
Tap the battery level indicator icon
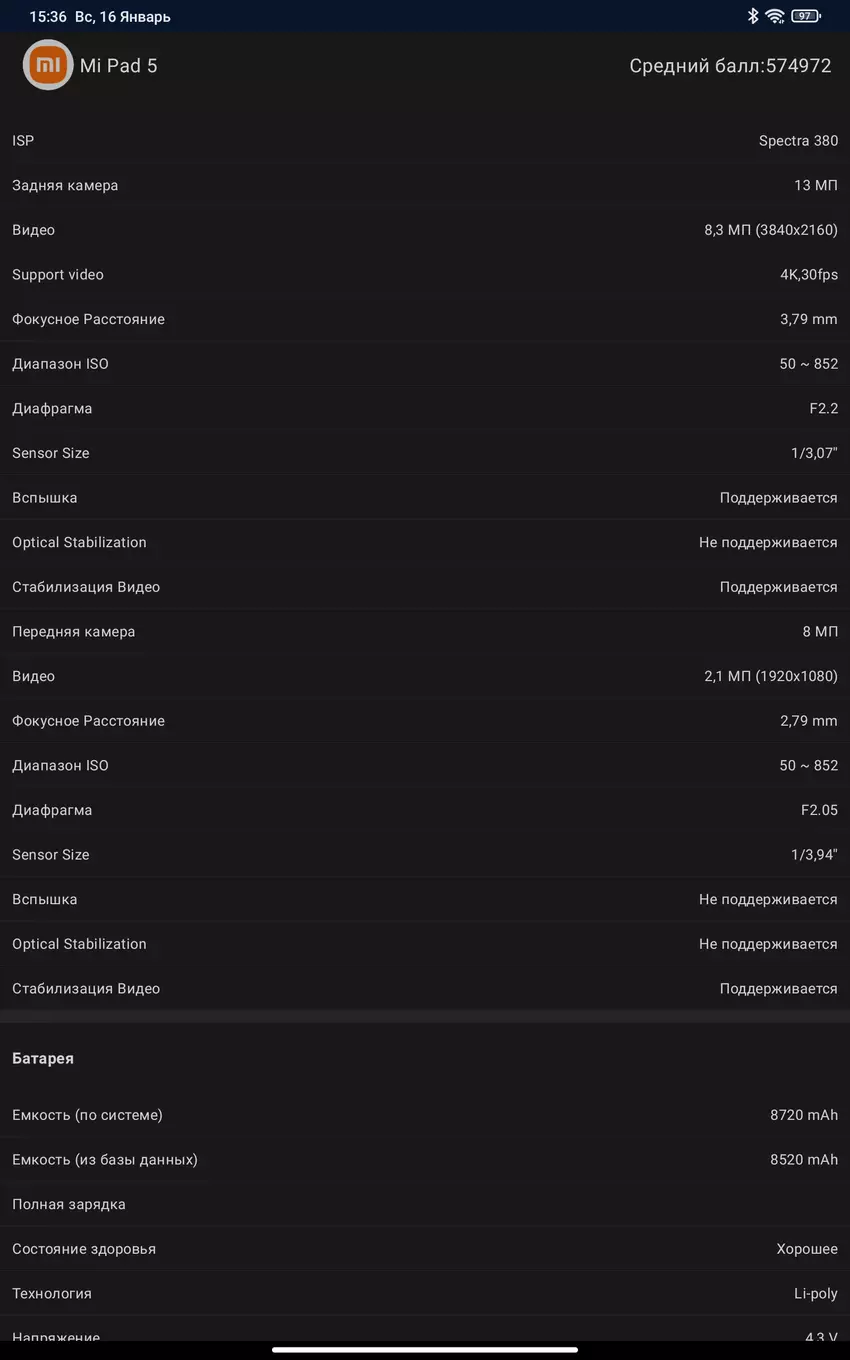tap(805, 16)
